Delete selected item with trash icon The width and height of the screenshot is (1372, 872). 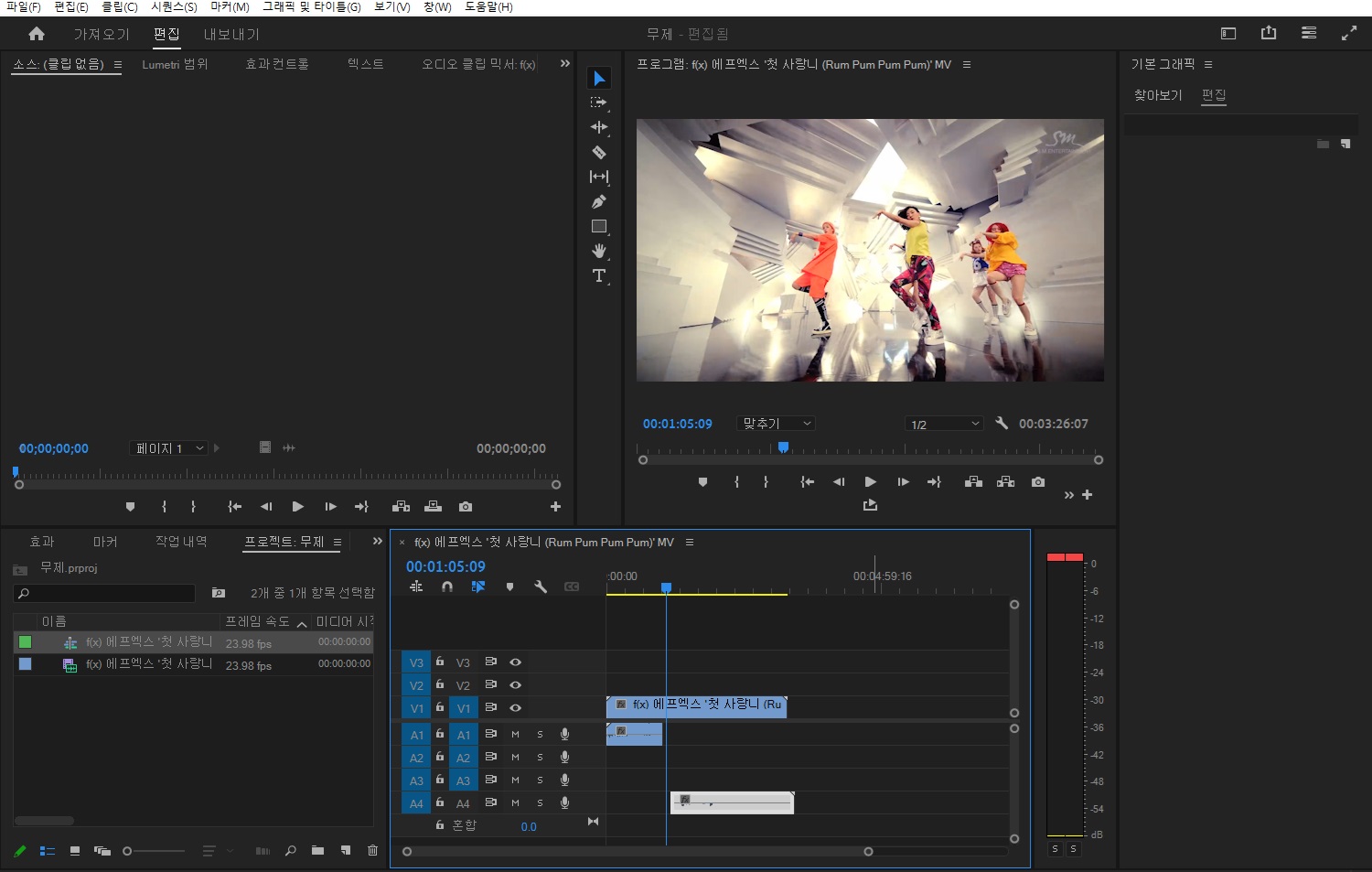click(372, 850)
